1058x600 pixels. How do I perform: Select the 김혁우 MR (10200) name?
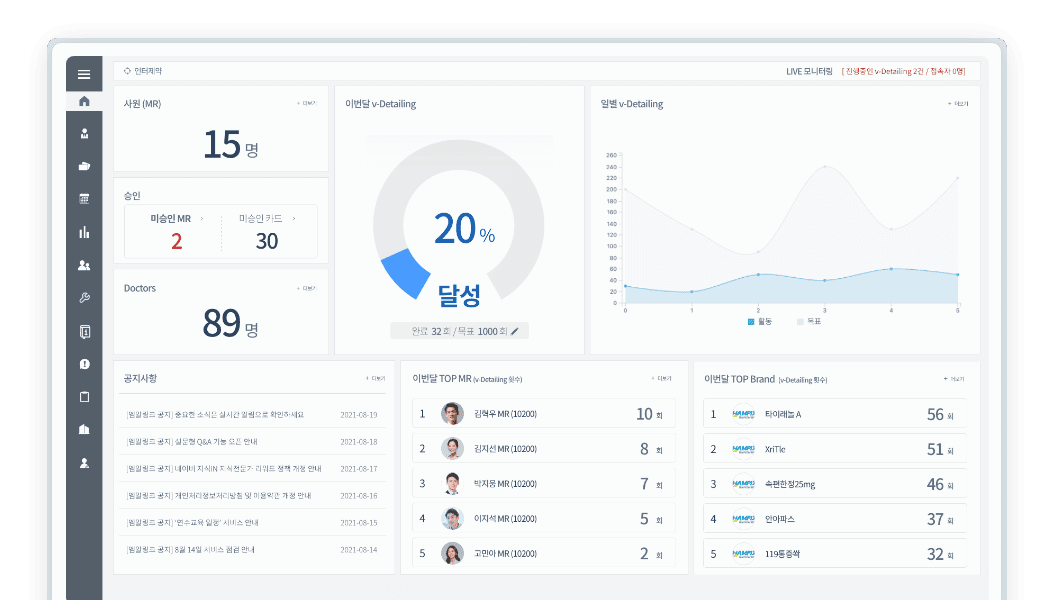505,414
